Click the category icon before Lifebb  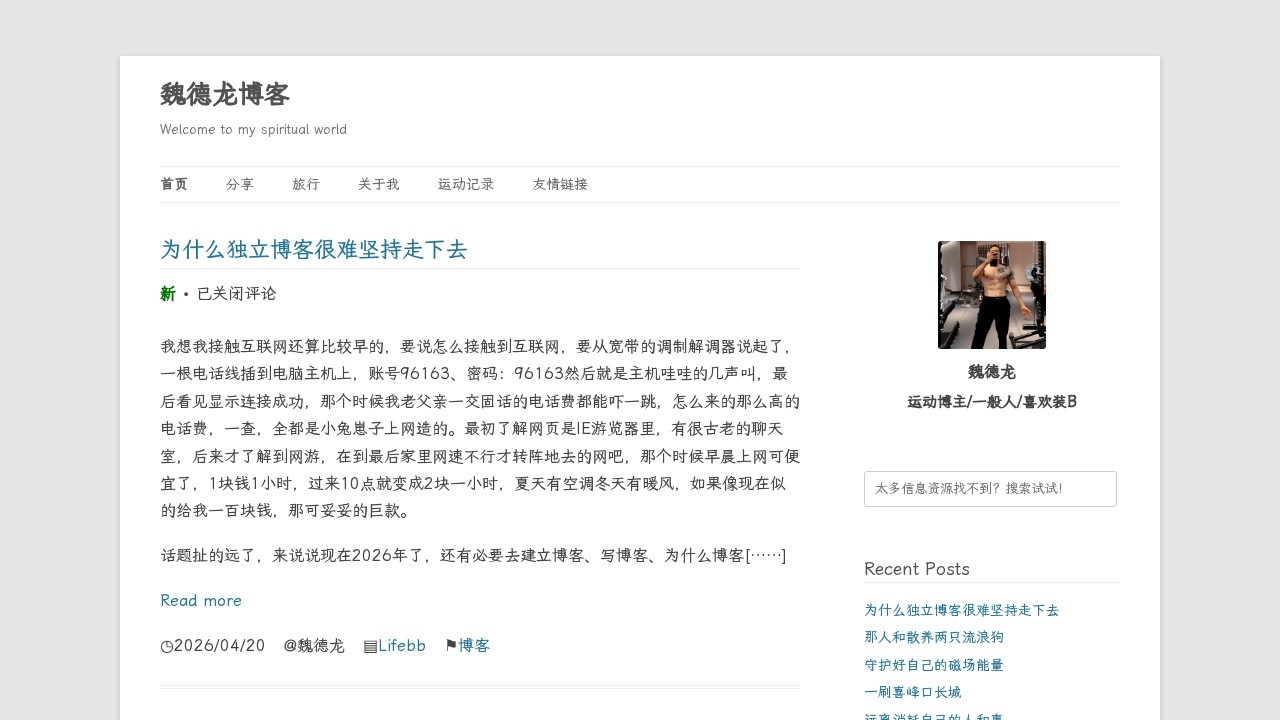pos(368,646)
